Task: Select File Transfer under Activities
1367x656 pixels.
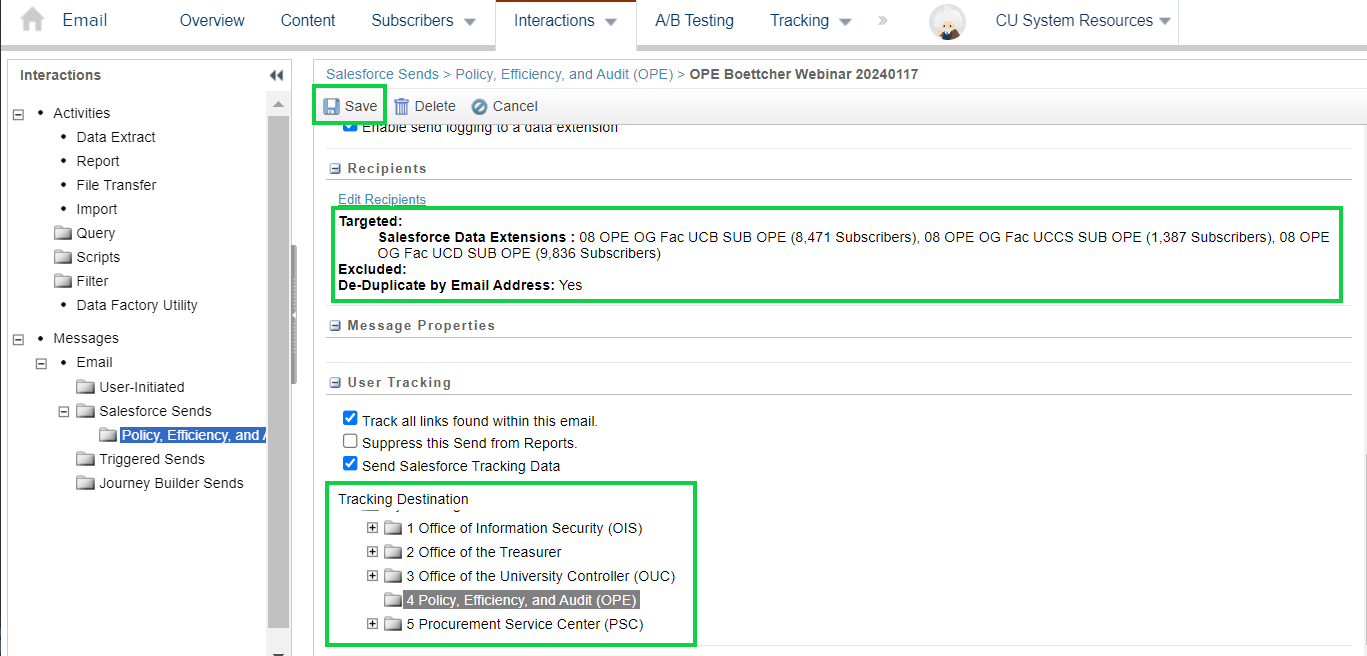Action: (116, 185)
